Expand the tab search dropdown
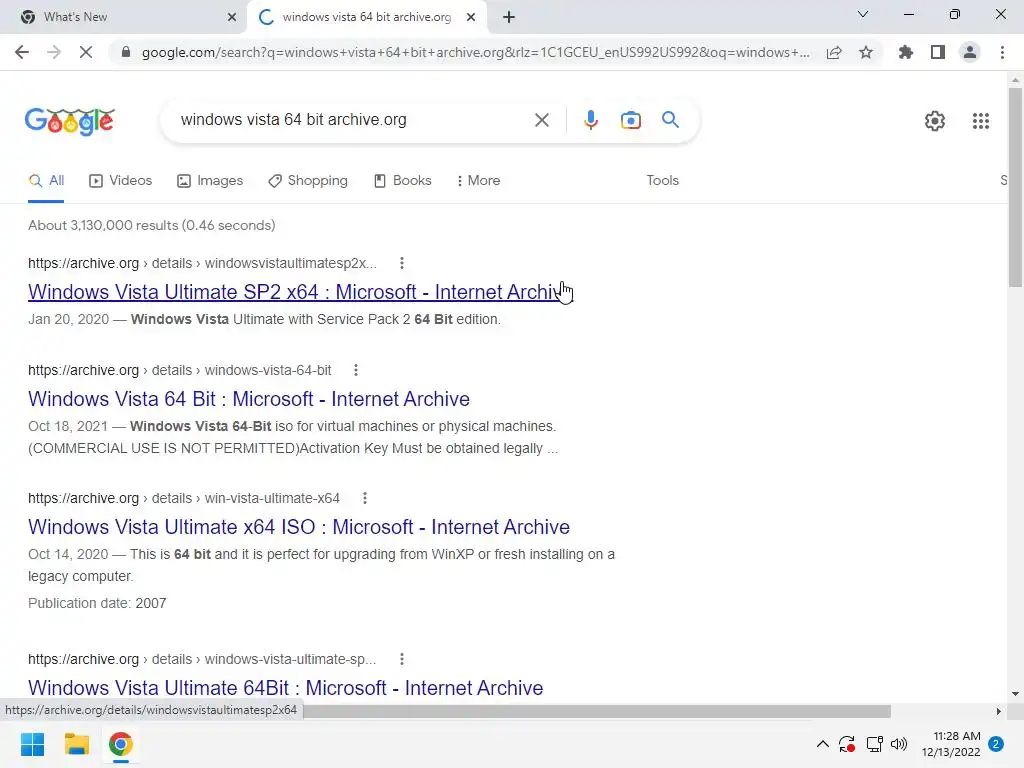Image resolution: width=1024 pixels, height=768 pixels. click(863, 14)
